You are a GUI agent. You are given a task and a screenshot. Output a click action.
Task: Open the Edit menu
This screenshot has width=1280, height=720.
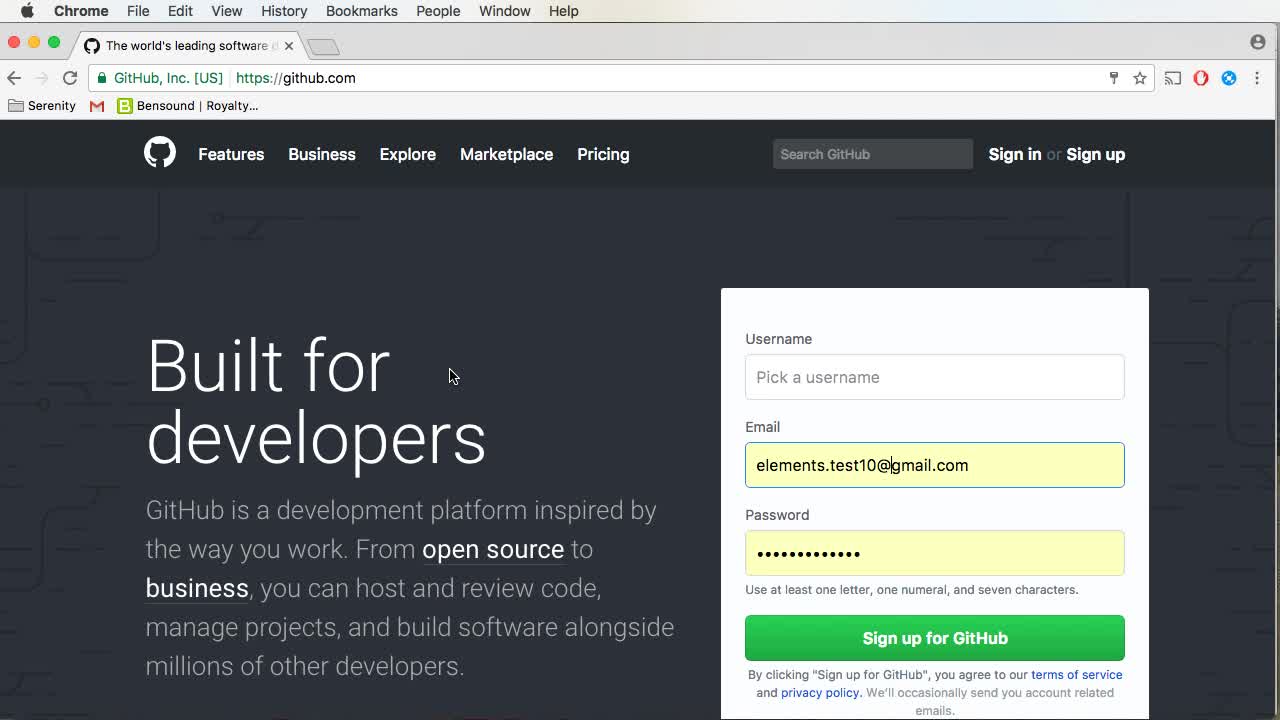(180, 11)
